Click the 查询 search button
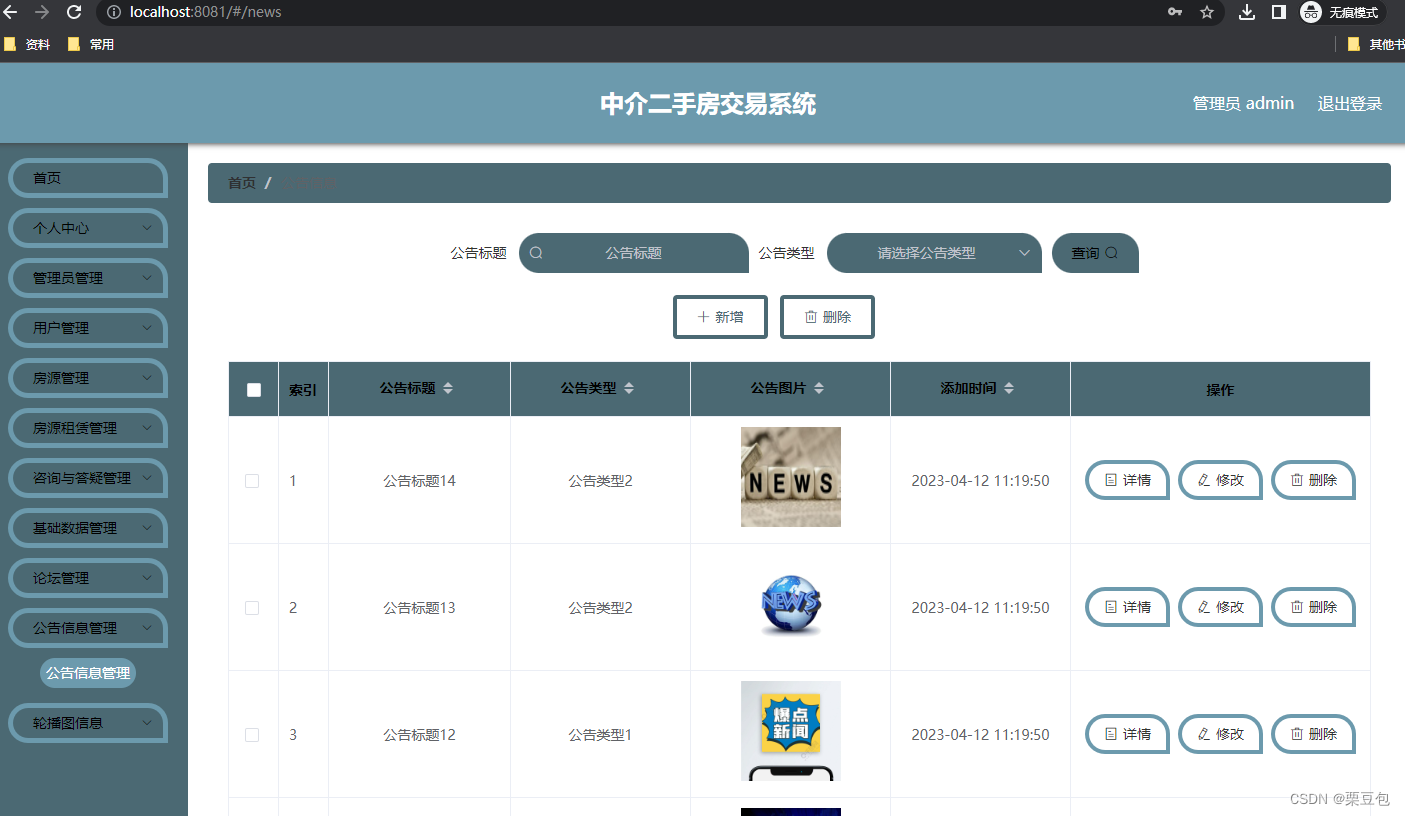Viewport: 1405px width, 816px height. 1095,253
